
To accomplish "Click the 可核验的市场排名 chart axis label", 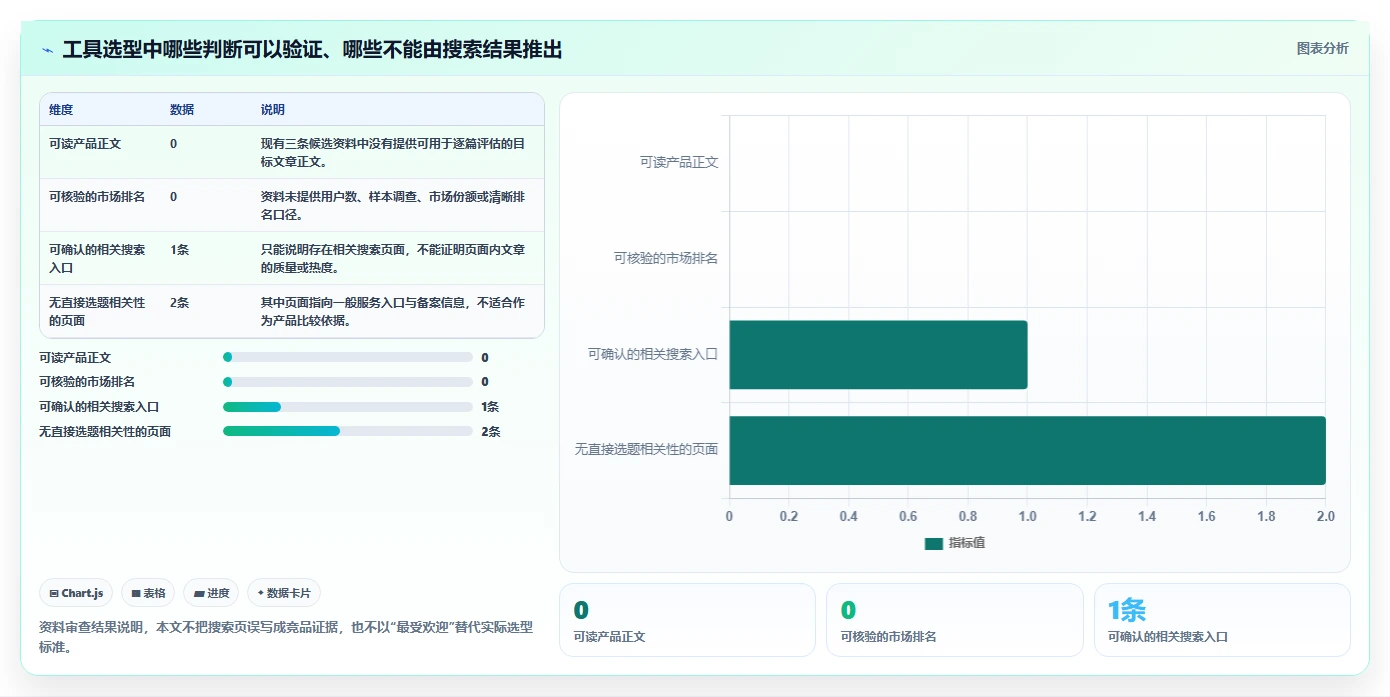I will [666, 258].
